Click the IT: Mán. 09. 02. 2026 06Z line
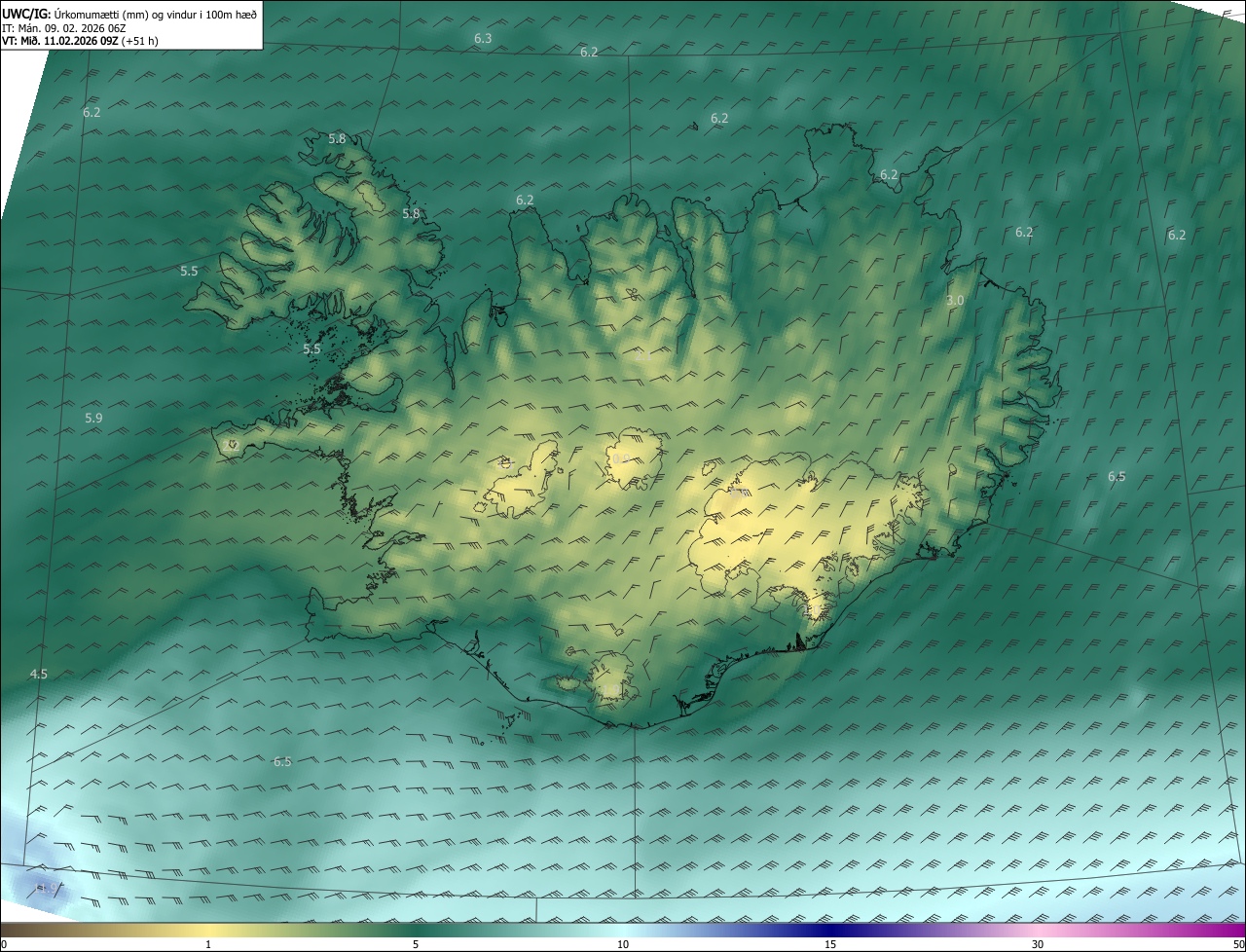The height and width of the screenshot is (952, 1246). click(x=63, y=28)
